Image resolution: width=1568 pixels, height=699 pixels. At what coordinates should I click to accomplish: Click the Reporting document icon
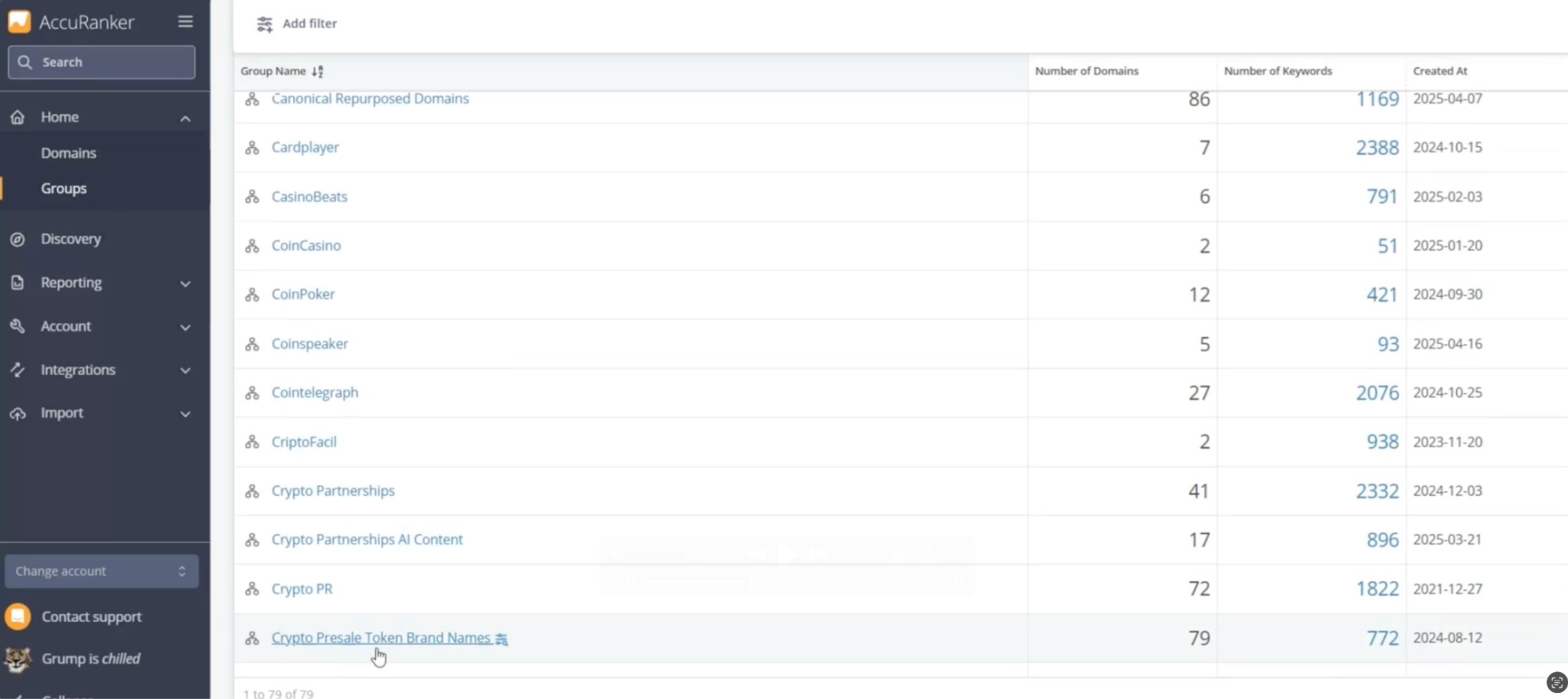tap(18, 283)
